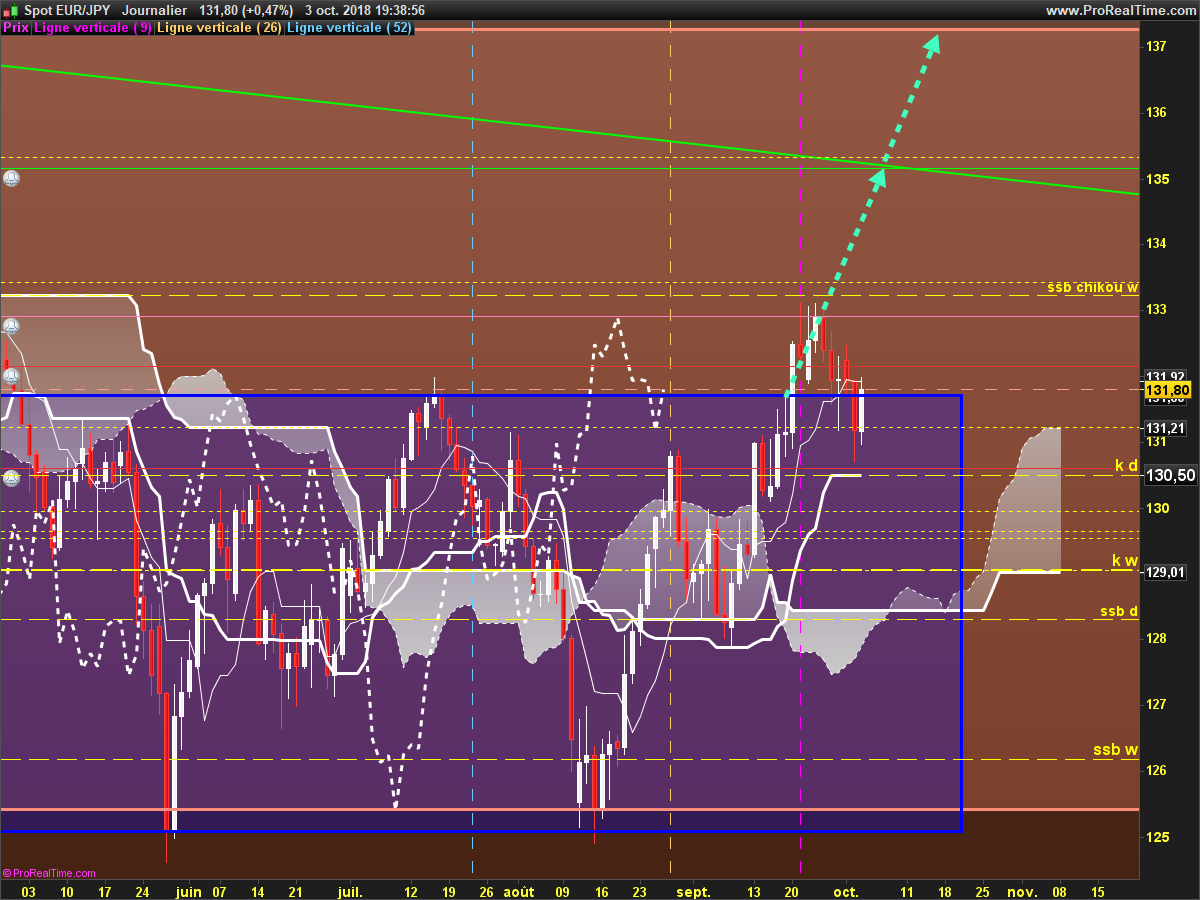Click the 130,50 price level label
The image size is (1200, 900).
point(1167,476)
